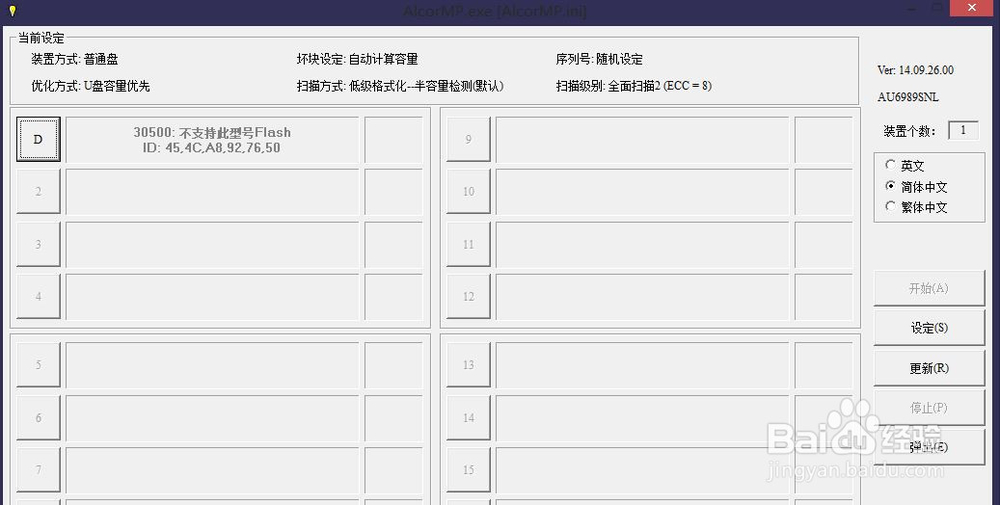
Task: Click the 开始(A) start button
Action: click(929, 288)
